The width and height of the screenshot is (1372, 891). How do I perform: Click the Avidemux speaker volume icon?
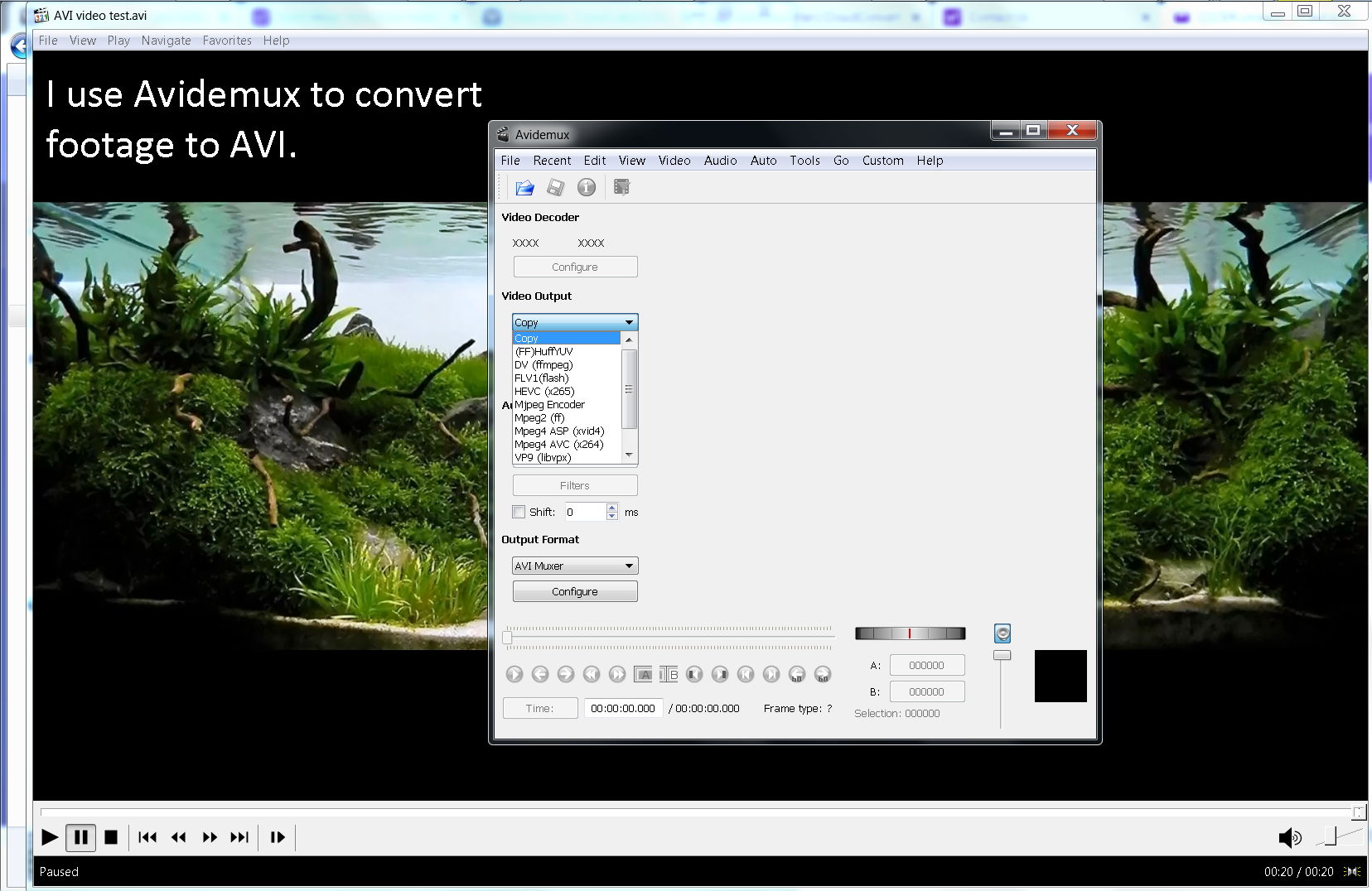[x=1002, y=633]
